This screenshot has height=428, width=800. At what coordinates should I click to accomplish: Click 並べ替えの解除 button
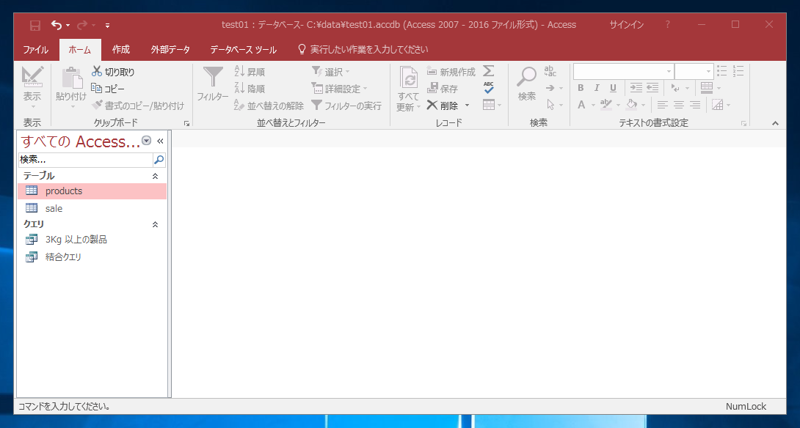tap(268, 106)
